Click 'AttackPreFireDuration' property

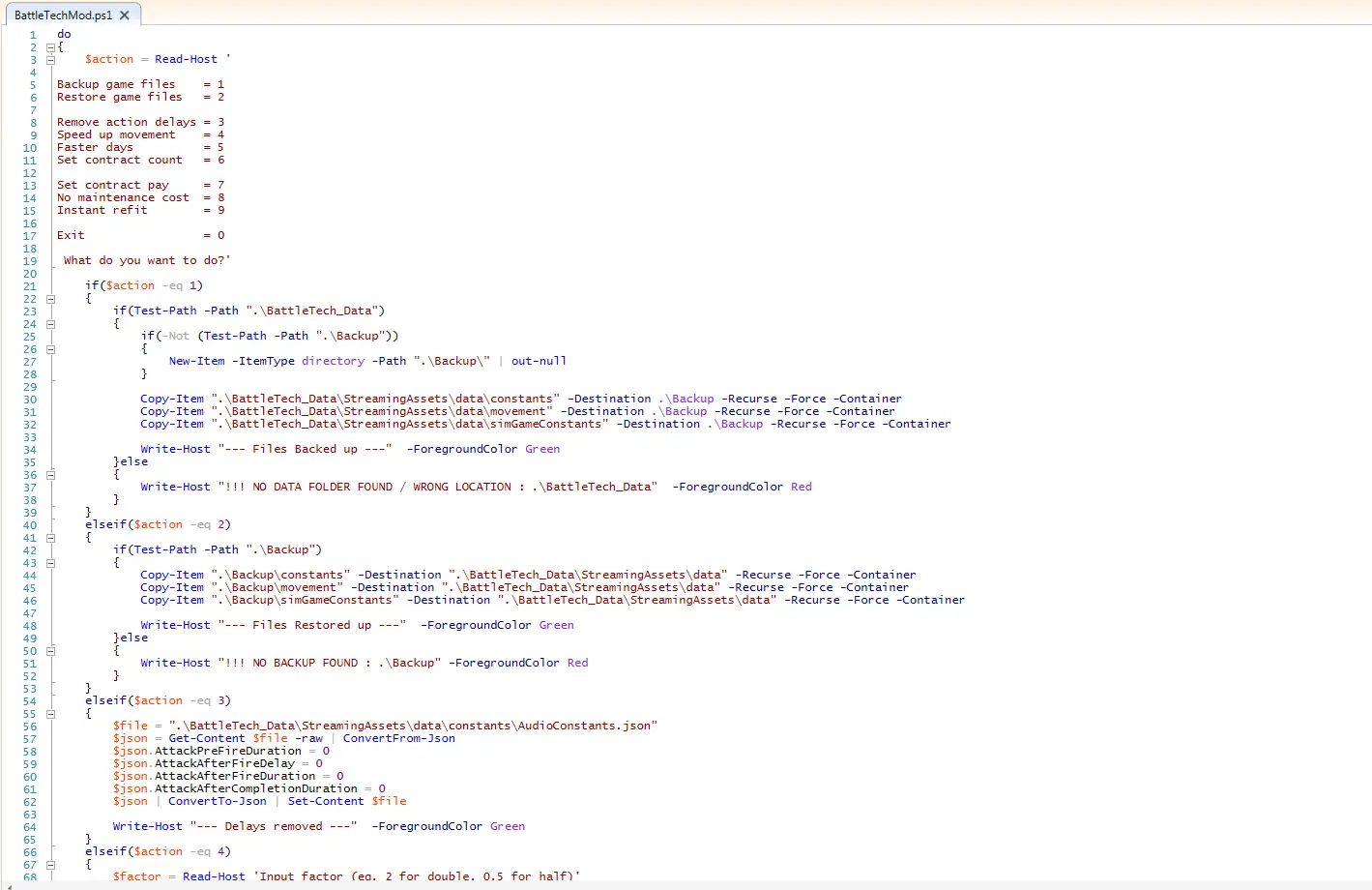[228, 751]
